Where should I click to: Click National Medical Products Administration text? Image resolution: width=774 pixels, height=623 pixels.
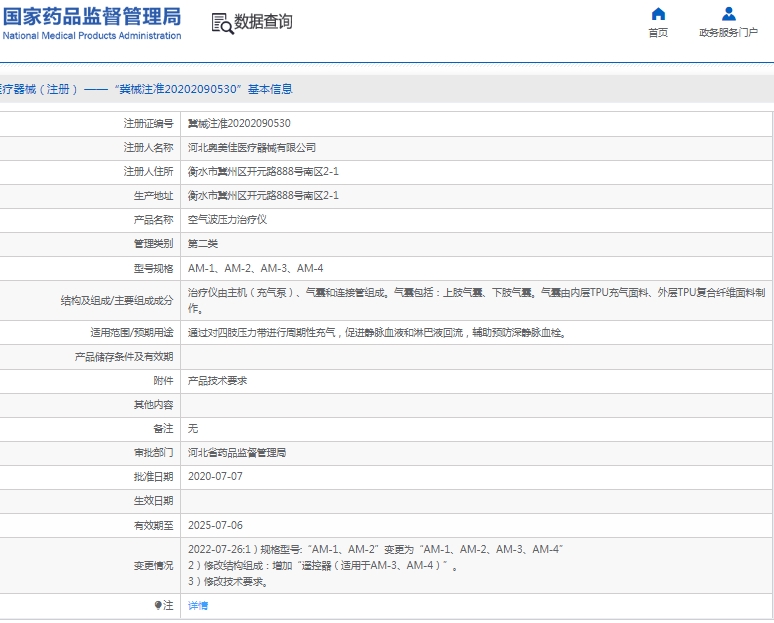point(92,36)
